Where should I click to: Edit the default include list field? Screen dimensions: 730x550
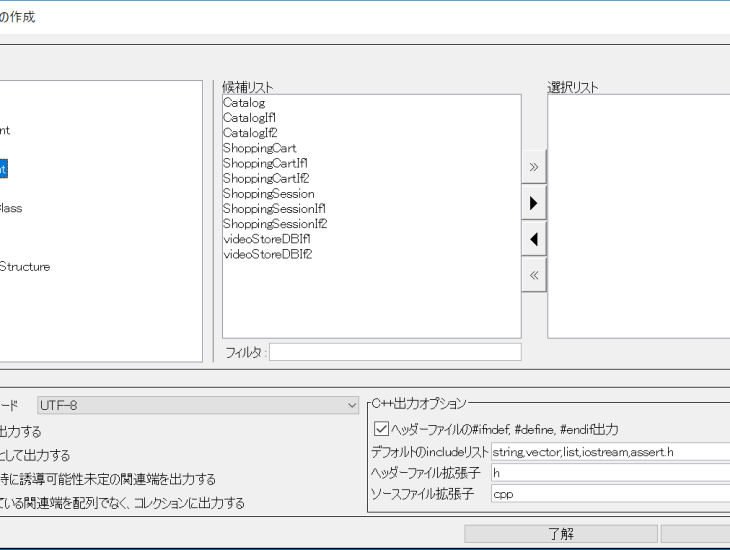[x=610, y=452]
